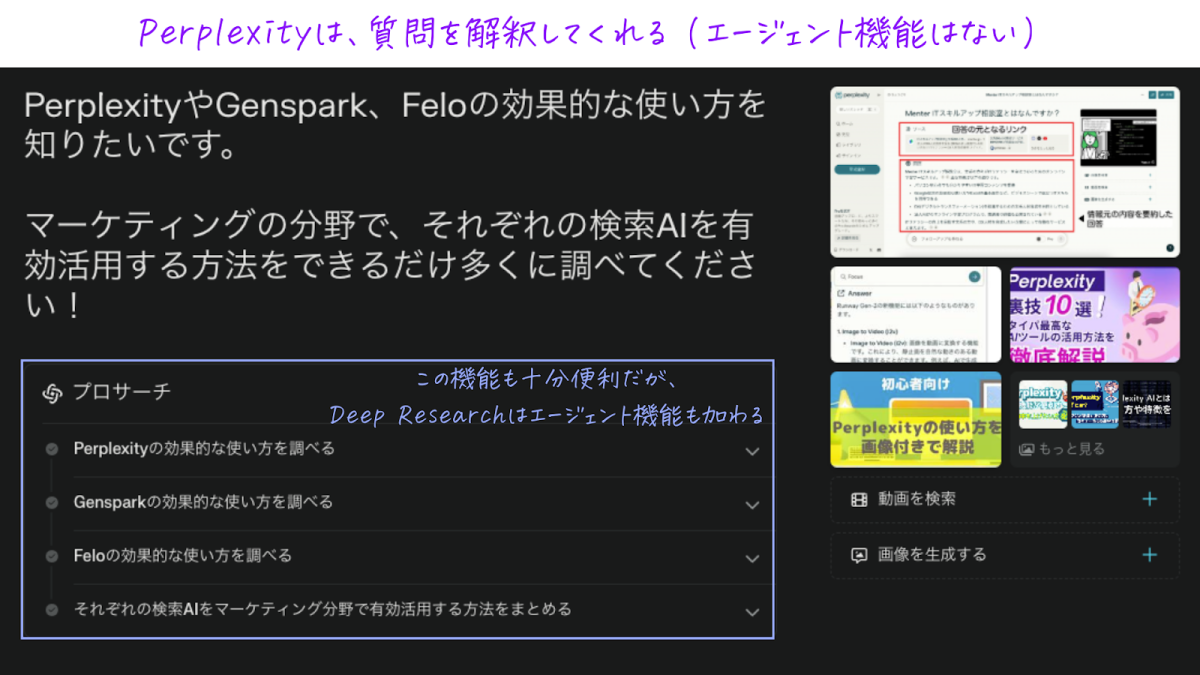This screenshot has width=1200, height=675.
Task: Expand the Gensparkの効果的な使い方を調べる step chevron
Action: point(752,504)
